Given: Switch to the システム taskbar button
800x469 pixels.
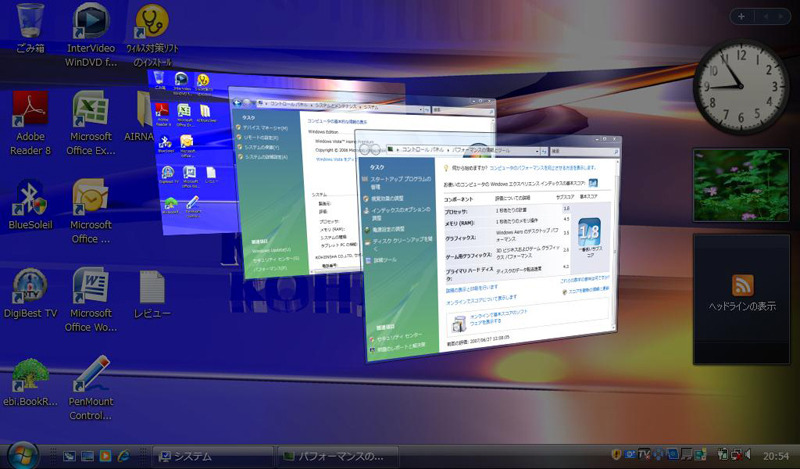Looking at the screenshot, I should [213, 456].
